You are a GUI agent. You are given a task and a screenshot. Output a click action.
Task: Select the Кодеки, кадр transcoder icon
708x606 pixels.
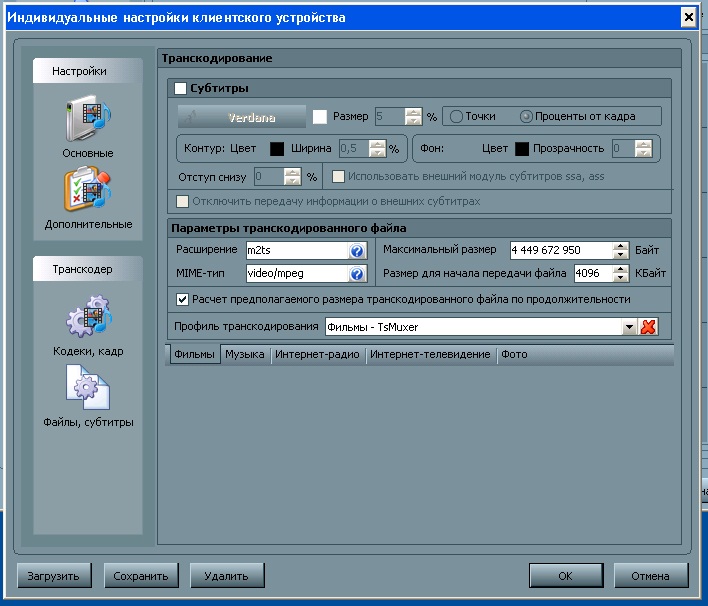click(88, 320)
